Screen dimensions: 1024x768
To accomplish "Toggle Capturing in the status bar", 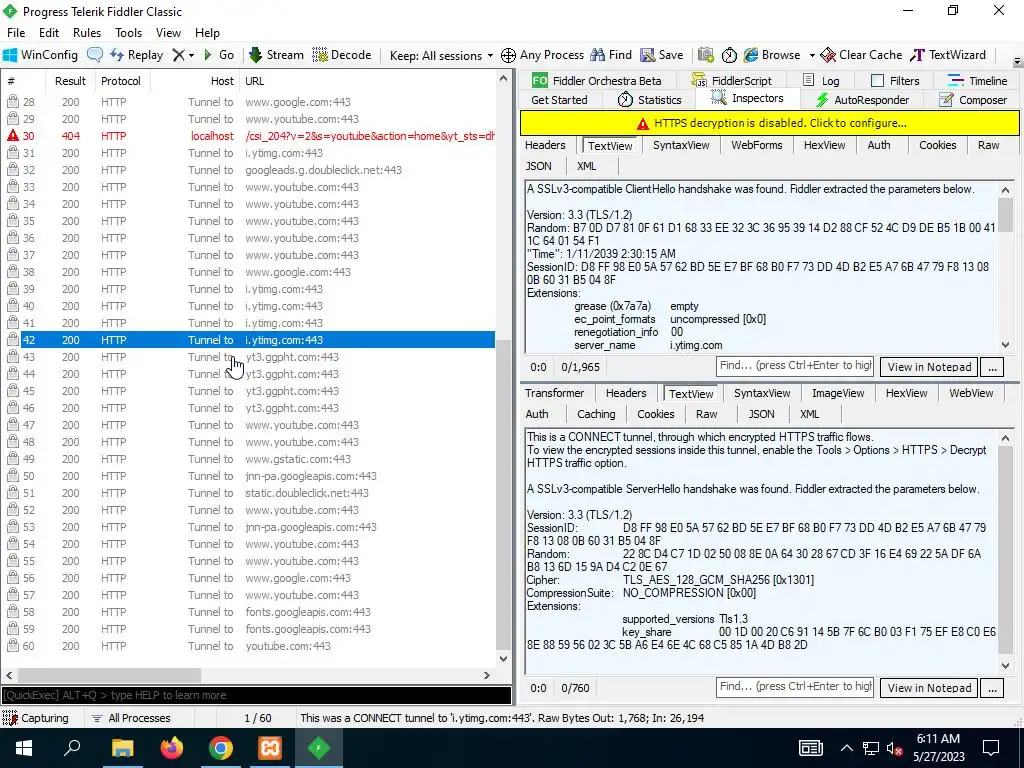I will click(37, 718).
